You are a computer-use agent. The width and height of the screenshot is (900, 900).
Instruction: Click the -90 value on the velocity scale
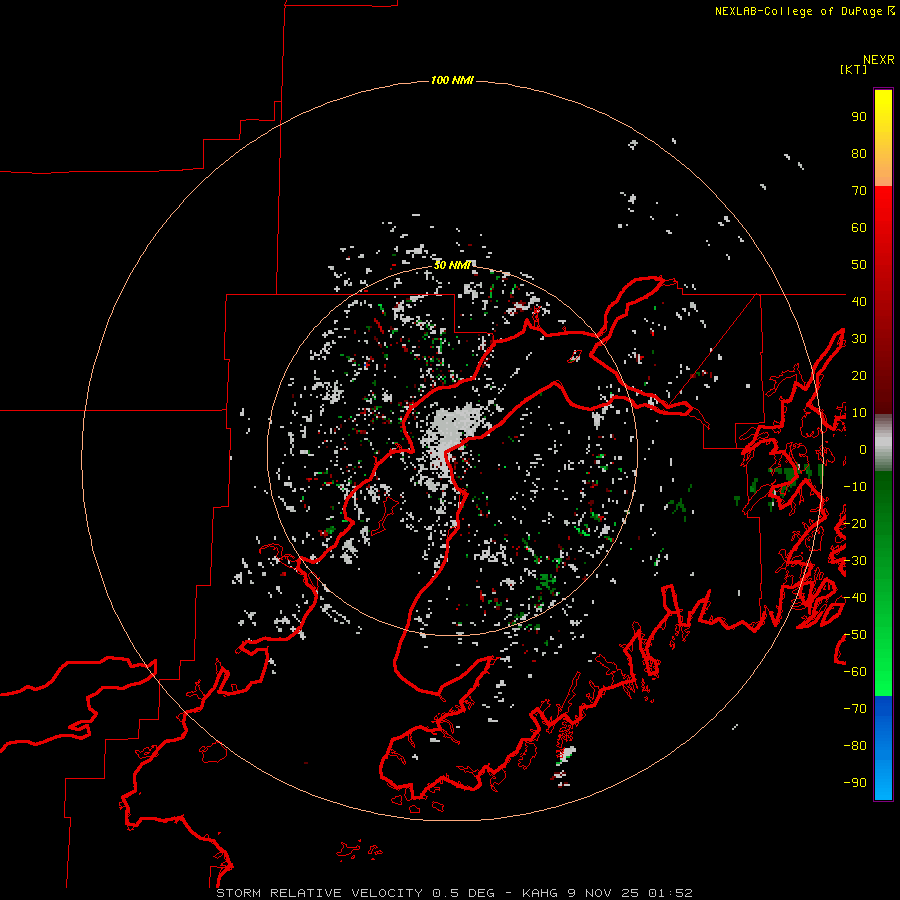click(855, 783)
